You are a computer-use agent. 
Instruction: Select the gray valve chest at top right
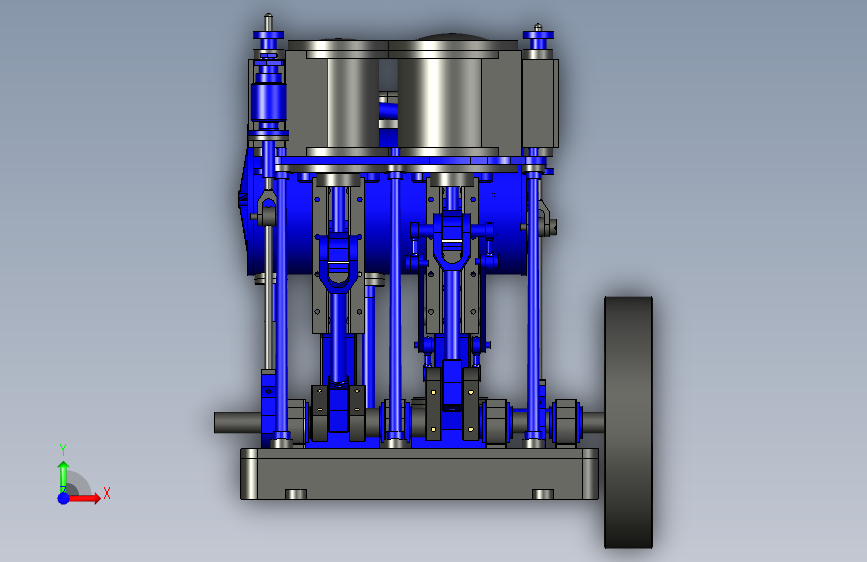click(x=540, y=103)
